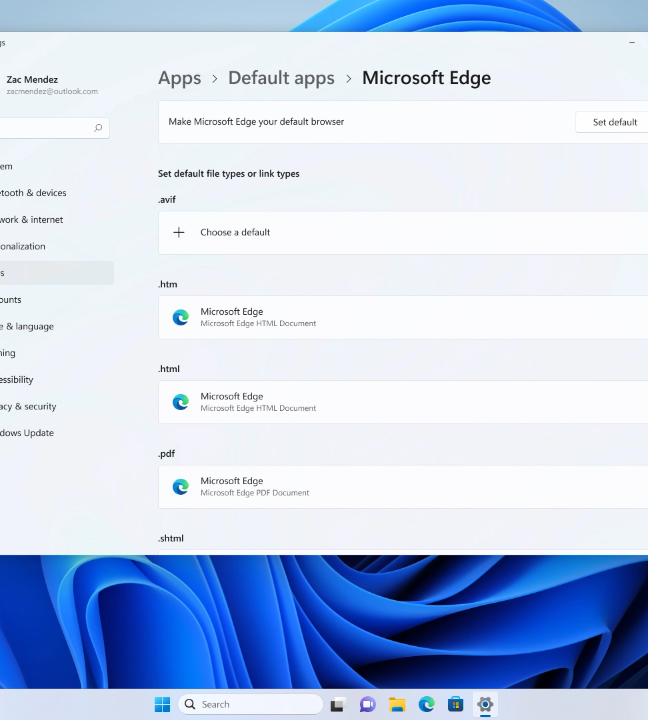648x720 pixels.
Task: Click the Edge icon in the .html row
Action: (180, 402)
